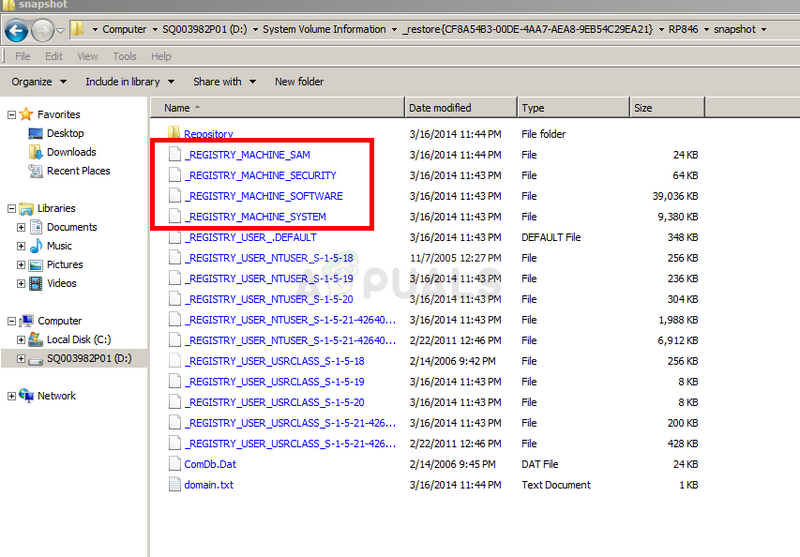Select Computer in the address breadcrumb
The height and width of the screenshot is (557, 800).
point(124,29)
